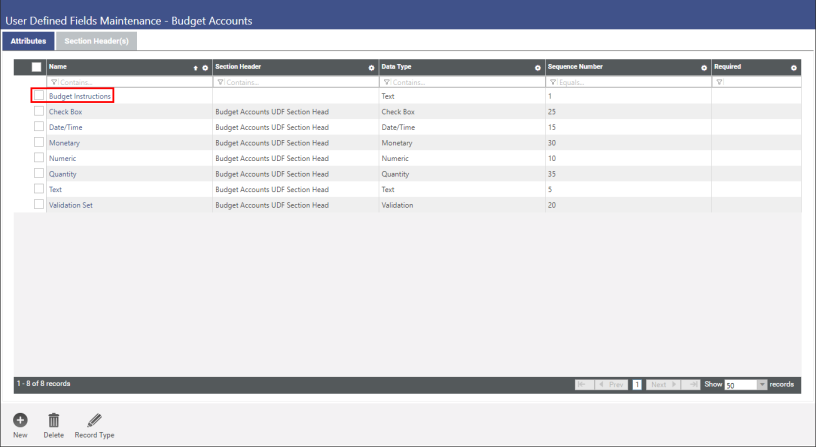Viewport: 816px width, 447px height.
Task: Open the Validation Set attribute link
Action: pos(71,205)
